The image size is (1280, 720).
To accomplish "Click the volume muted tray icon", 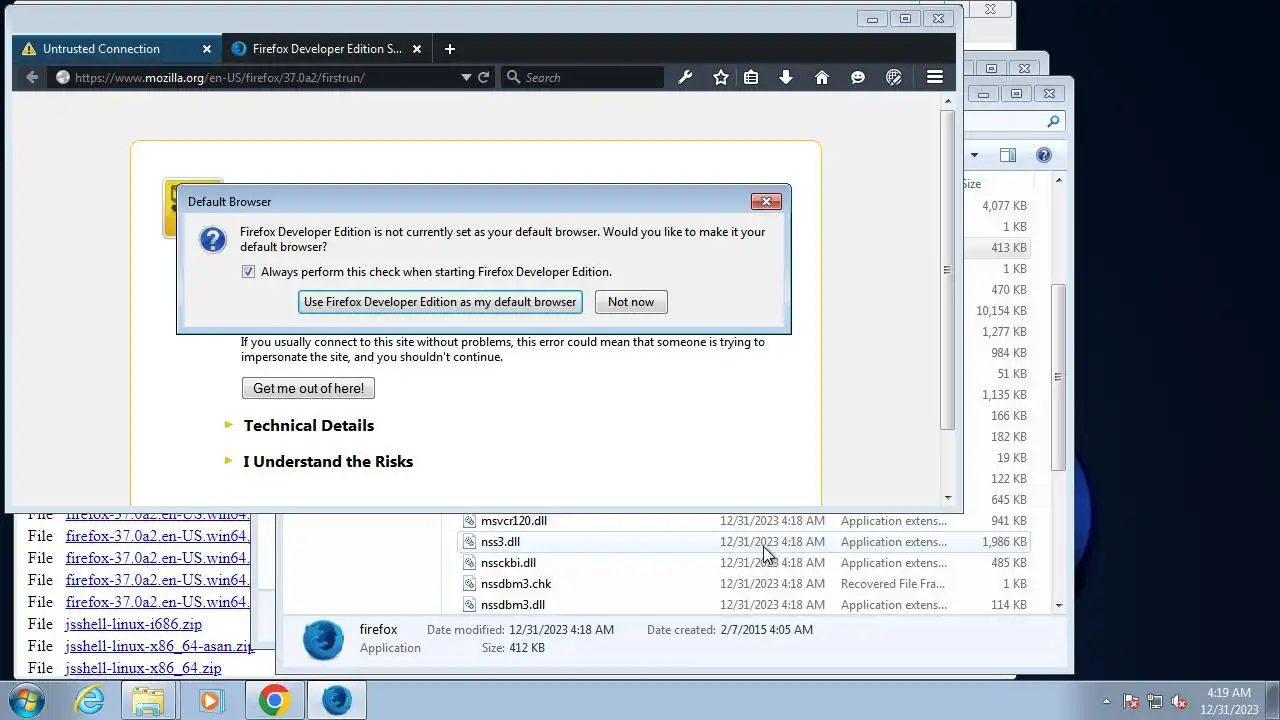I will (x=1179, y=702).
